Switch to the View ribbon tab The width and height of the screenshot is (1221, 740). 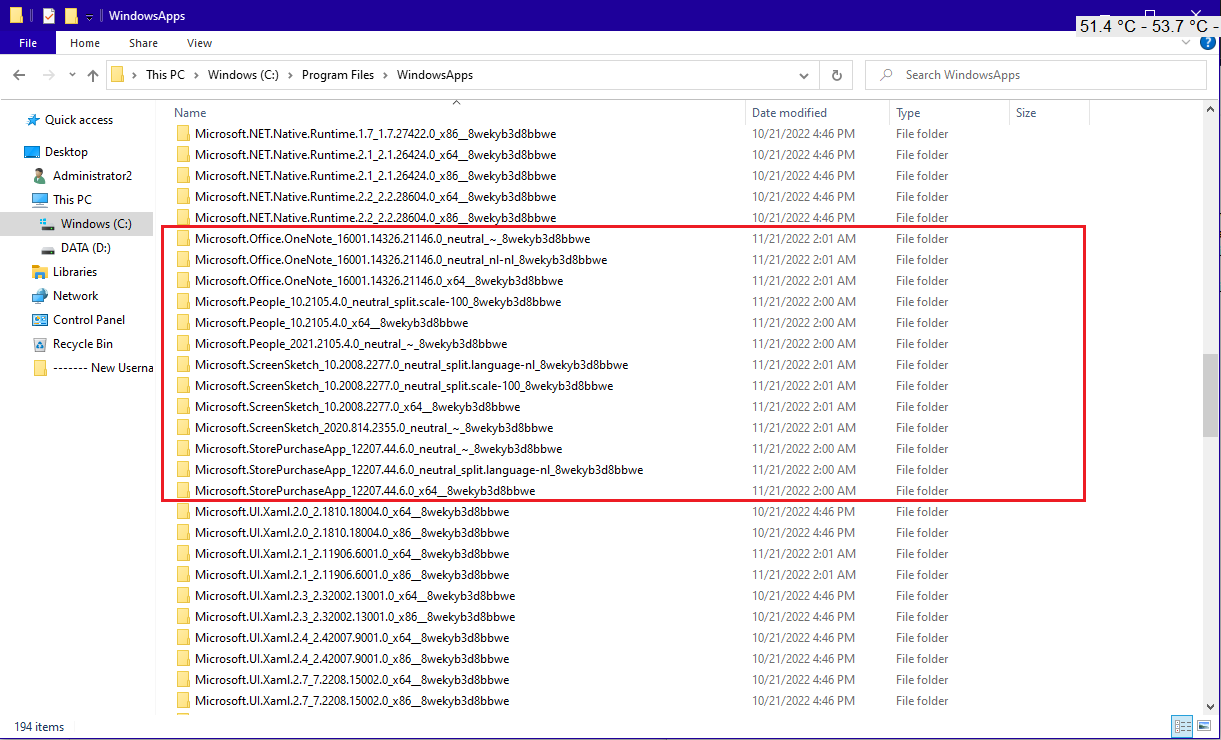click(x=199, y=43)
